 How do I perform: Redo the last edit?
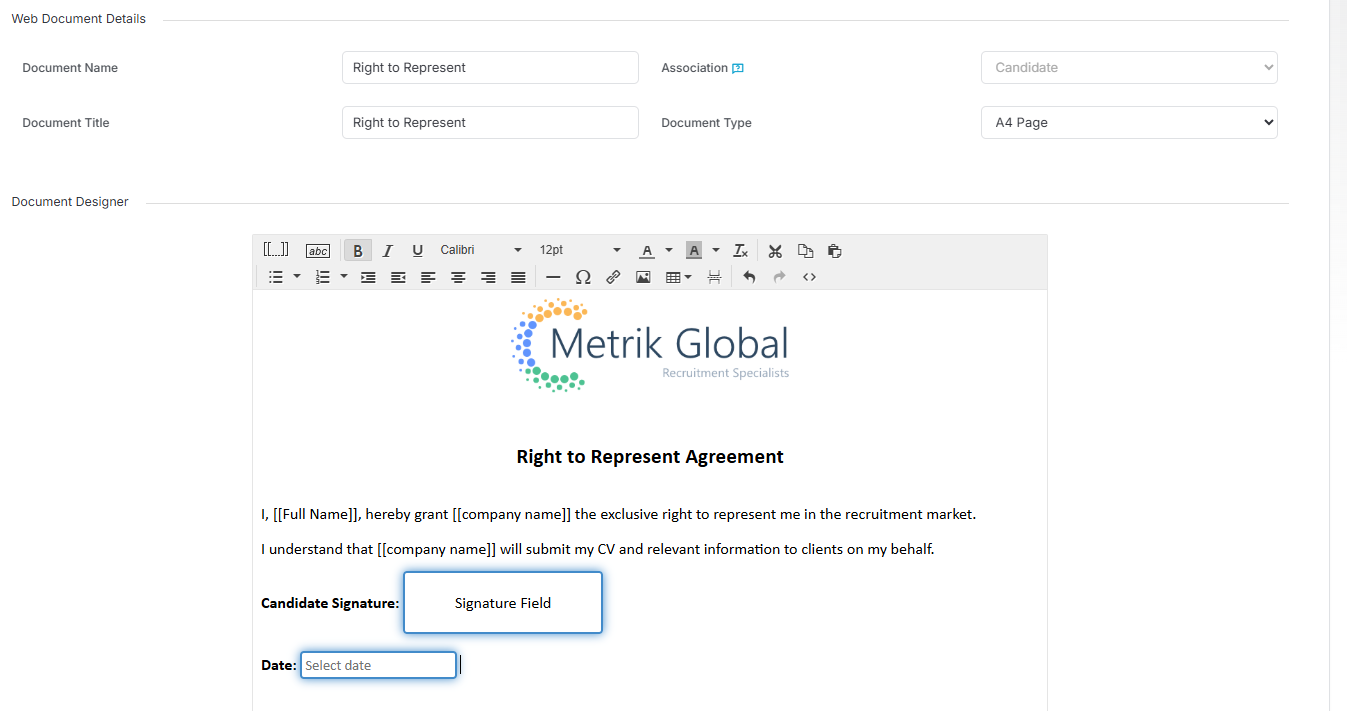tap(779, 277)
